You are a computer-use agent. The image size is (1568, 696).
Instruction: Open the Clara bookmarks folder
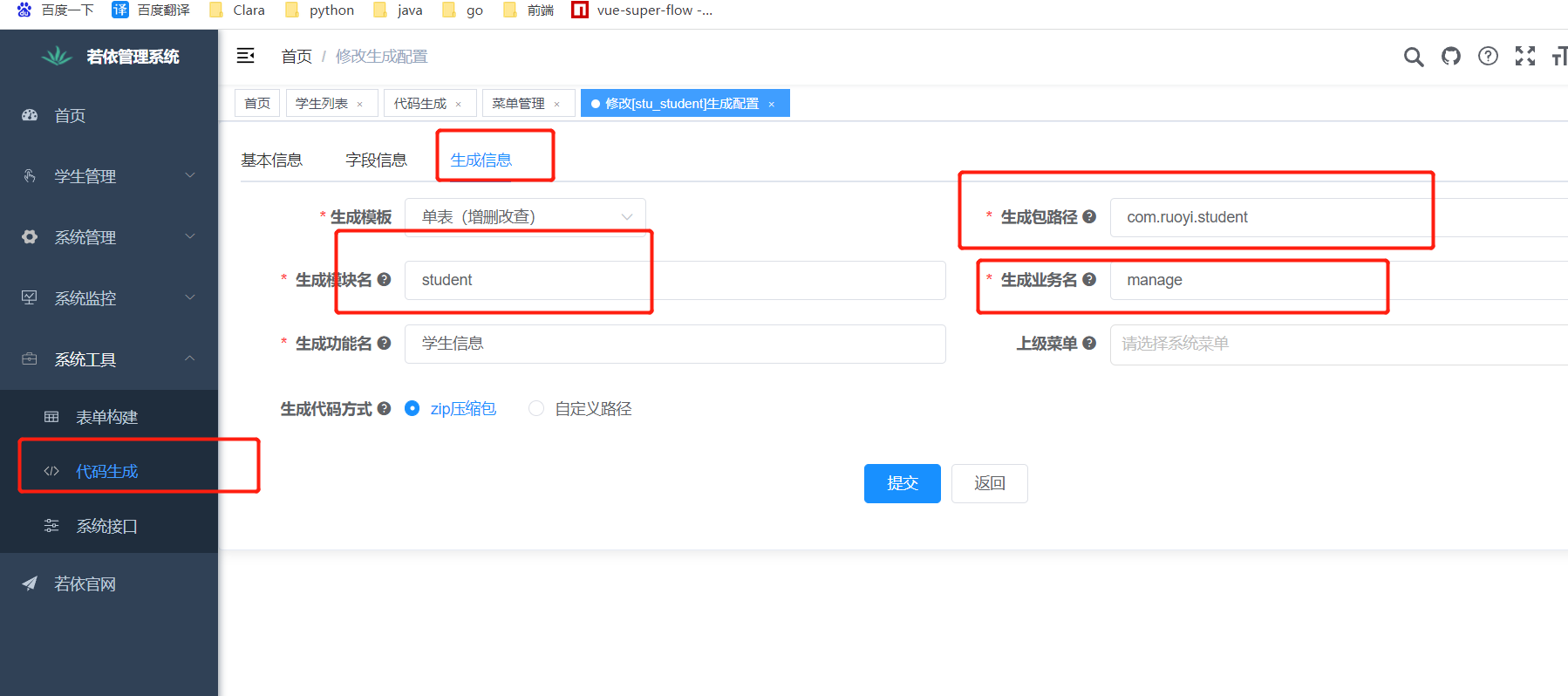237,10
